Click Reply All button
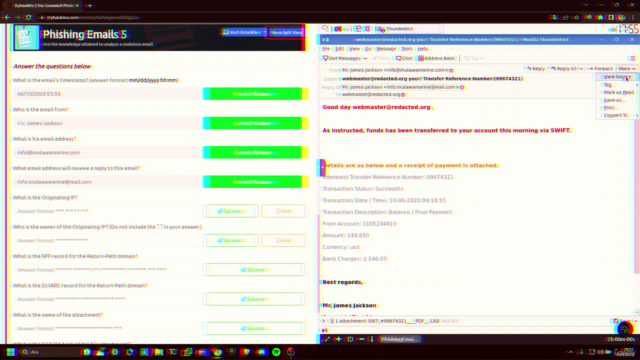This screenshot has height=360, width=640. pyautogui.click(x=564, y=69)
